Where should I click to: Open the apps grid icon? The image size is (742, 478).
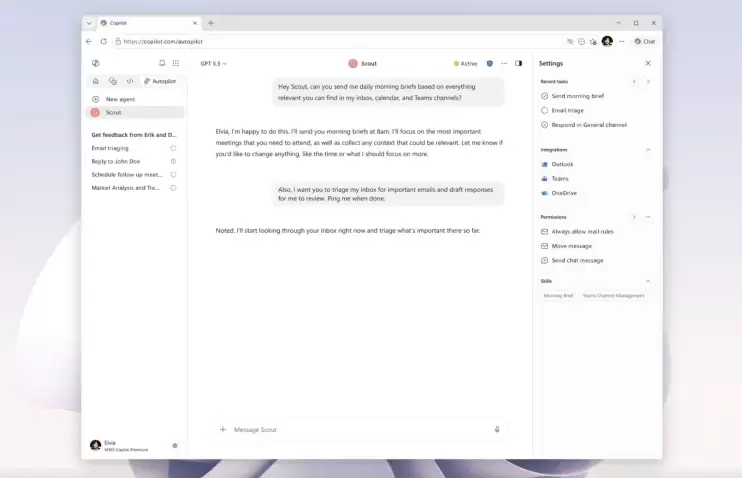(176, 63)
